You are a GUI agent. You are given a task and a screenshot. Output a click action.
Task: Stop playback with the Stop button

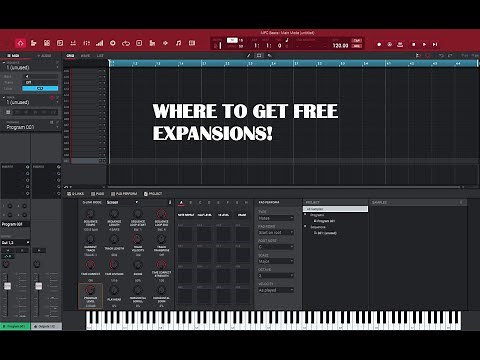(x=414, y=44)
